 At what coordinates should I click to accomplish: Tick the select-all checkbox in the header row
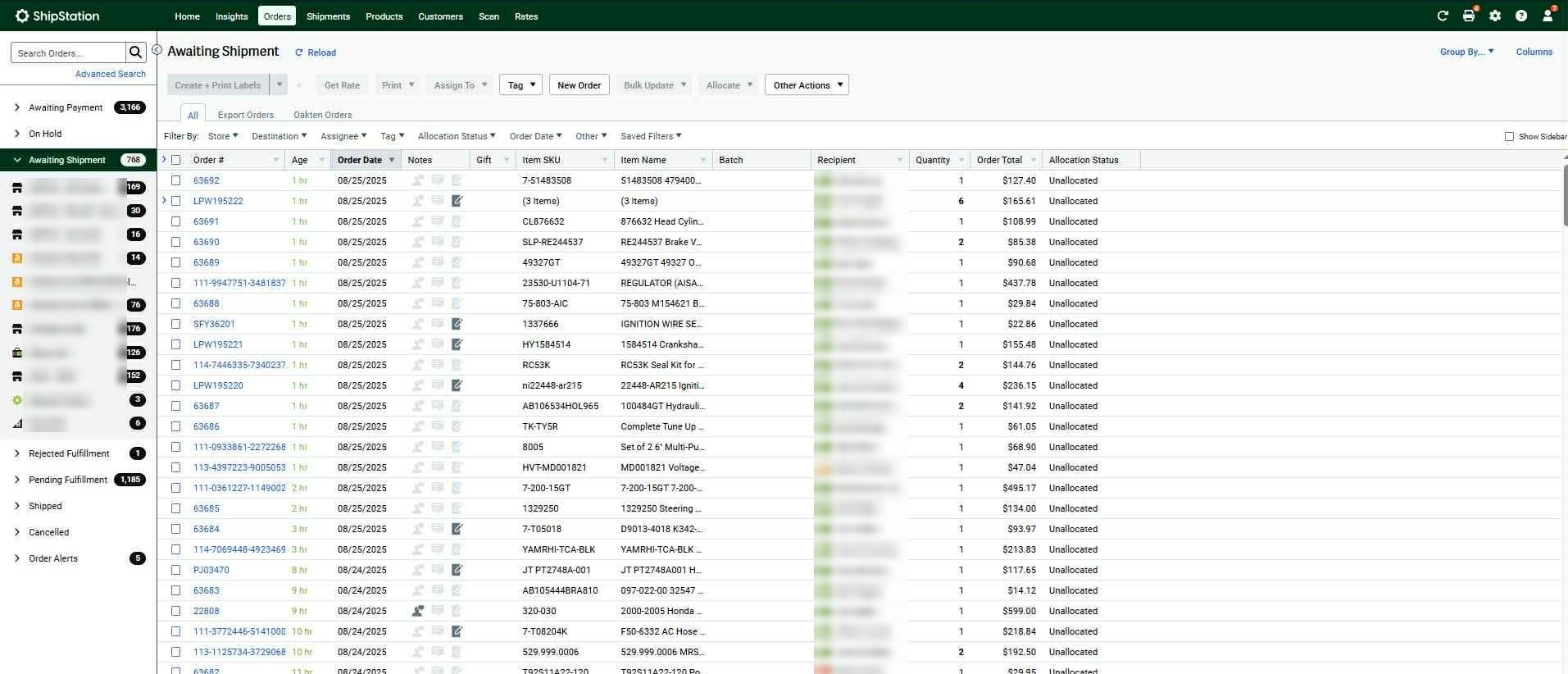(175, 160)
